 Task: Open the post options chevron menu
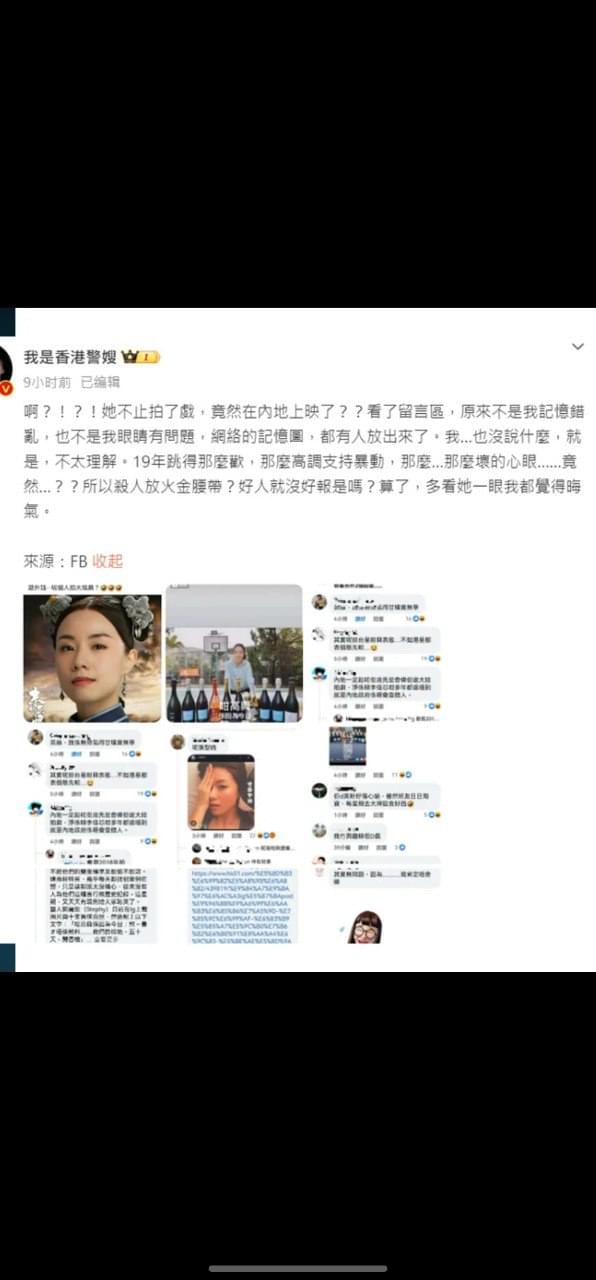click(x=577, y=347)
